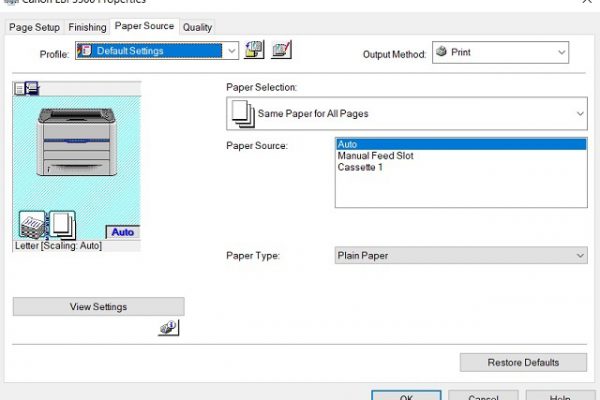Click the paper stack icon at preview bottom-left
Screen dimensions: 600x400
pyautogui.click(x=34, y=226)
